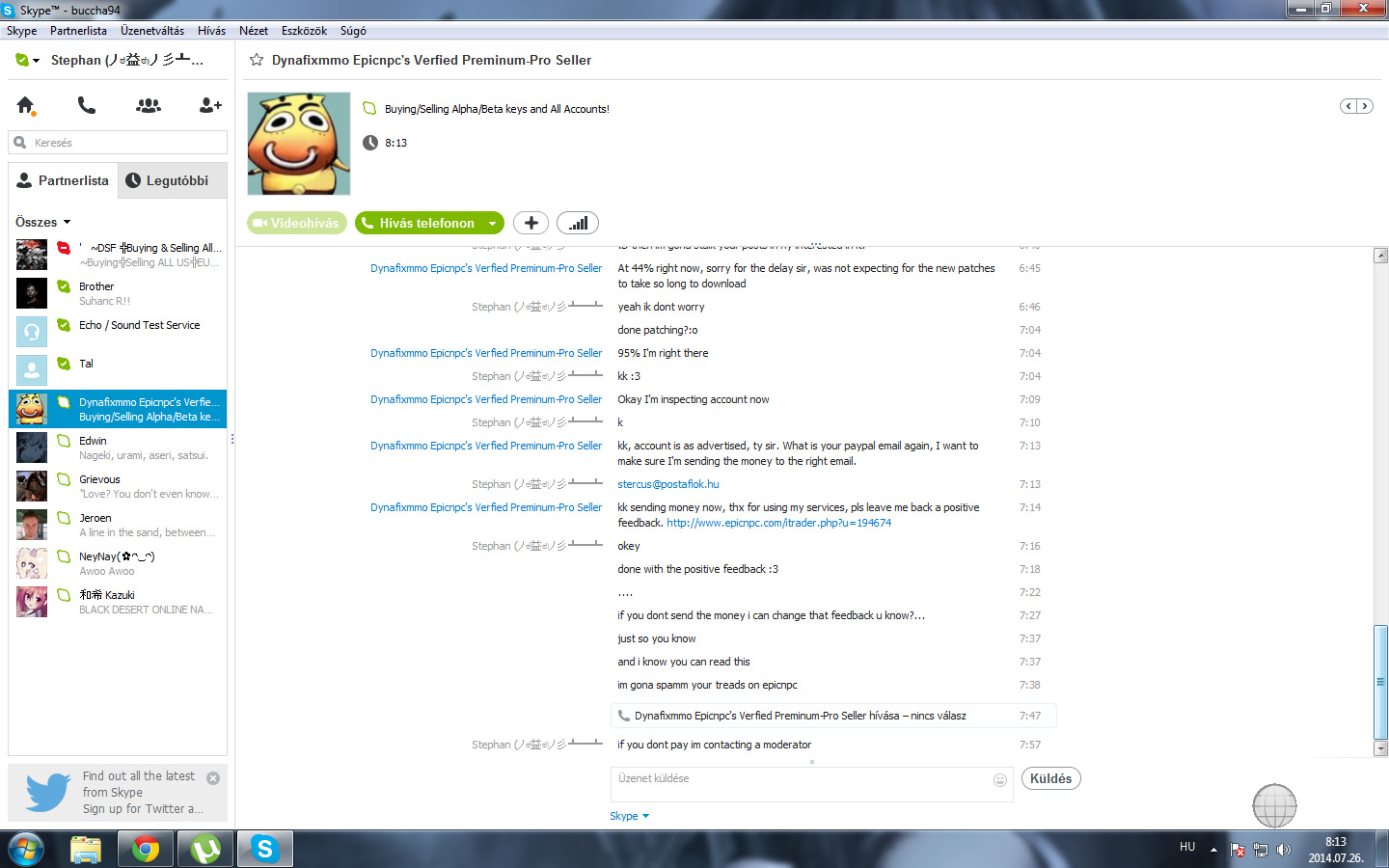The height and width of the screenshot is (868, 1389).
Task: Close the Twitter promo banner
Action: coord(213,778)
